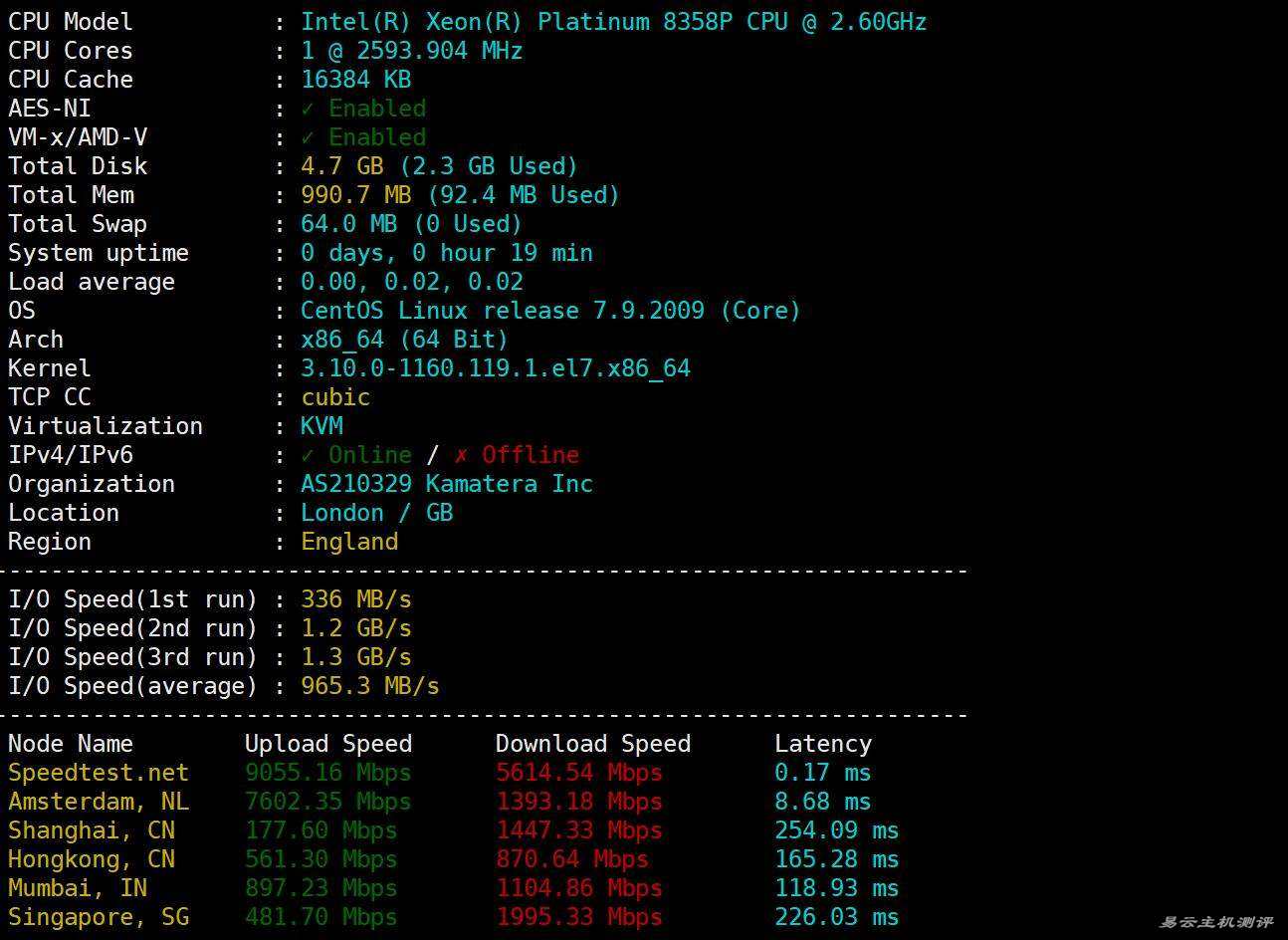Click the watermark logo in bottom corner
Image resolution: width=1288 pixels, height=940 pixels.
pyautogui.click(x=1215, y=923)
